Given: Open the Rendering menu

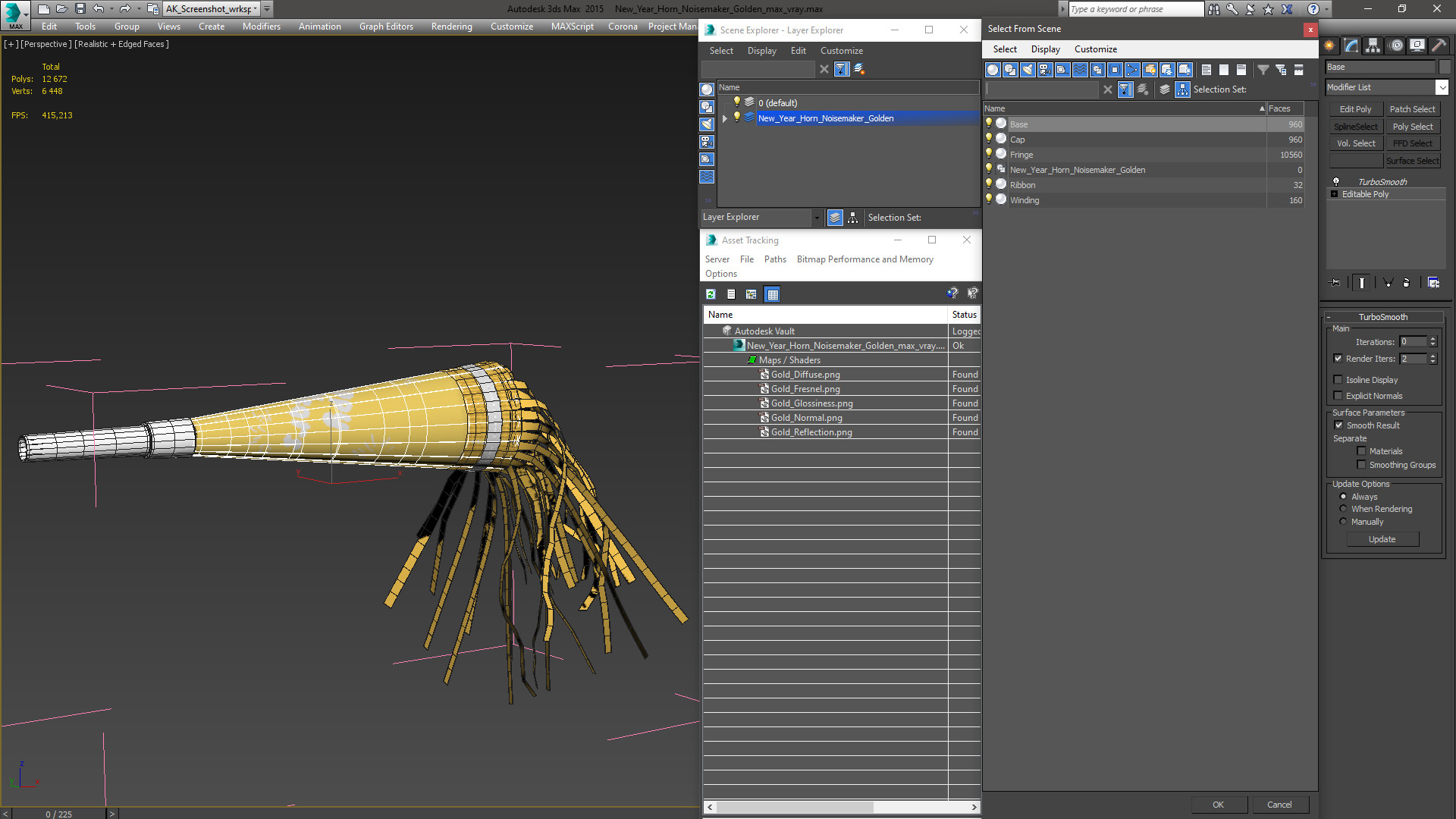Looking at the screenshot, I should 451,27.
